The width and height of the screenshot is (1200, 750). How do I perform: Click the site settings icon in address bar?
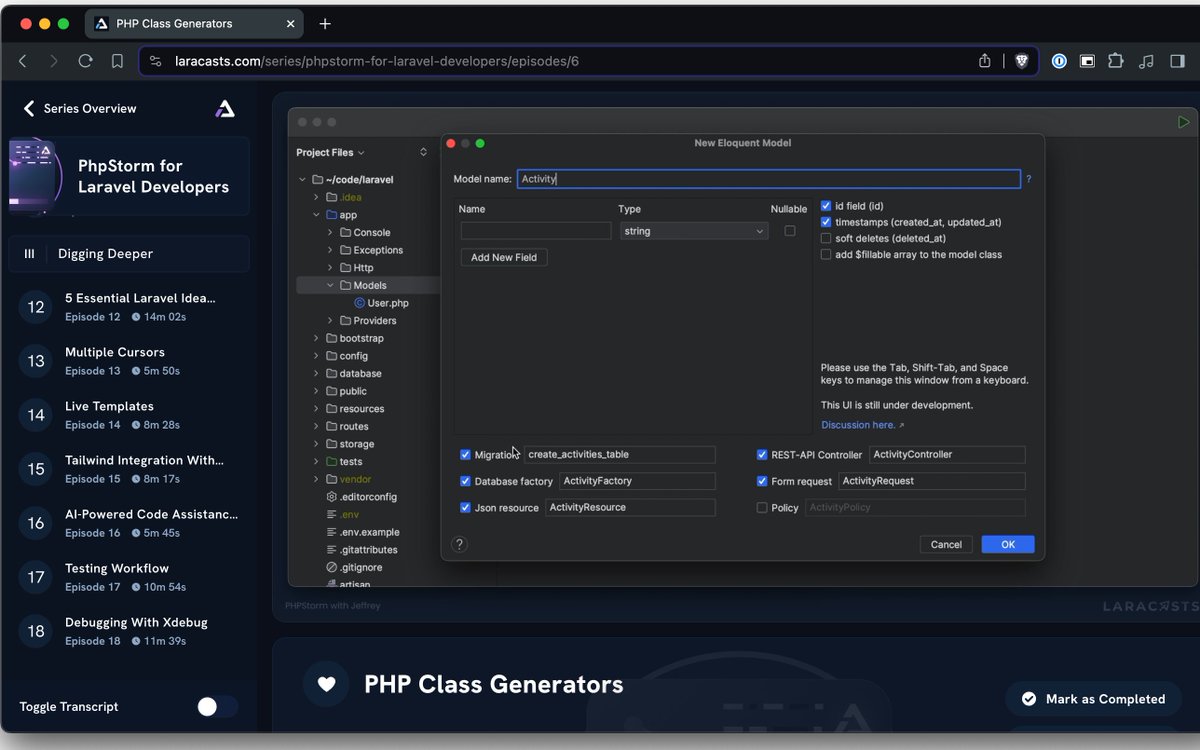pos(155,61)
